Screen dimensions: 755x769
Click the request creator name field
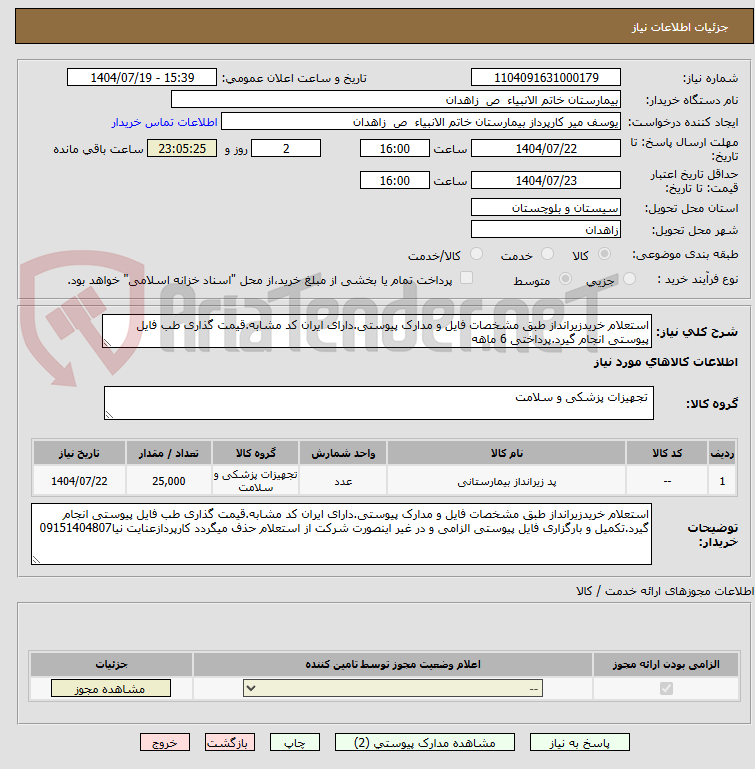(x=421, y=122)
